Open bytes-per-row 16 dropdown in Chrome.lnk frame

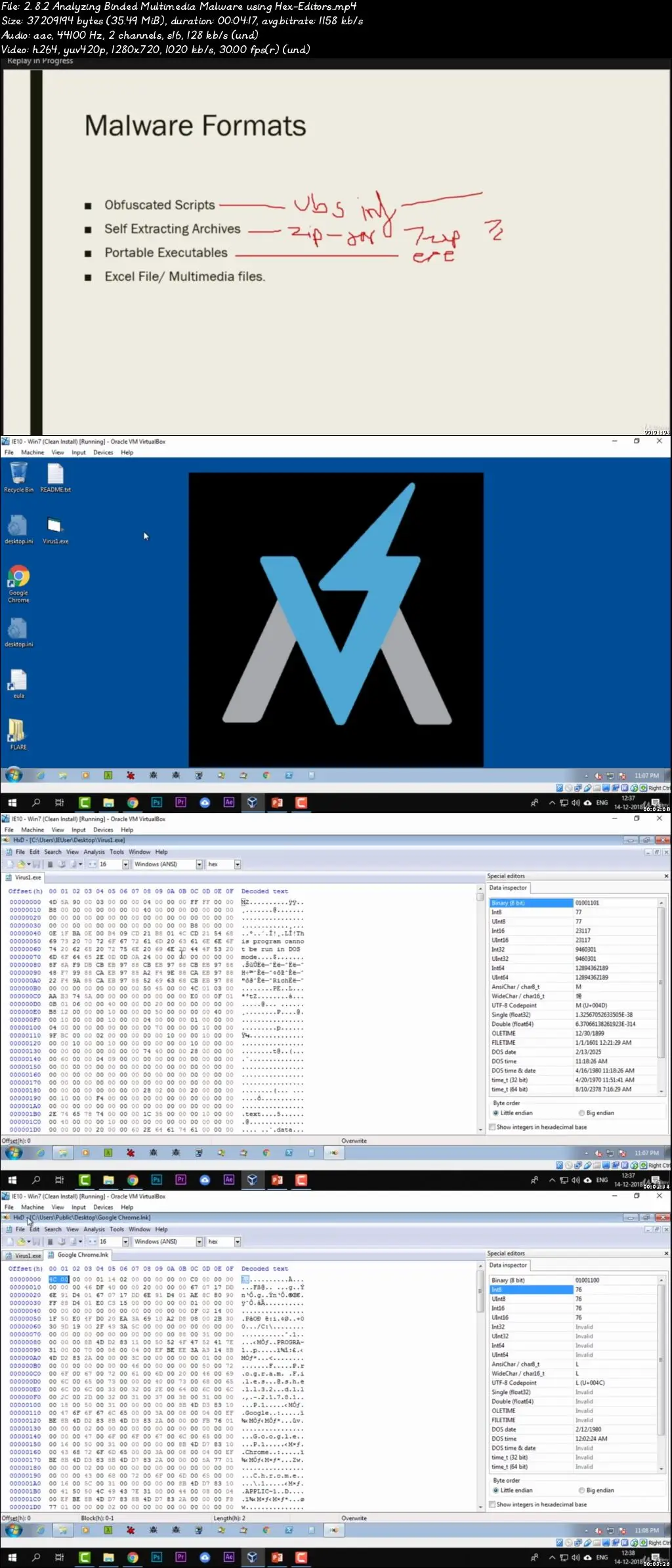coord(125,1242)
